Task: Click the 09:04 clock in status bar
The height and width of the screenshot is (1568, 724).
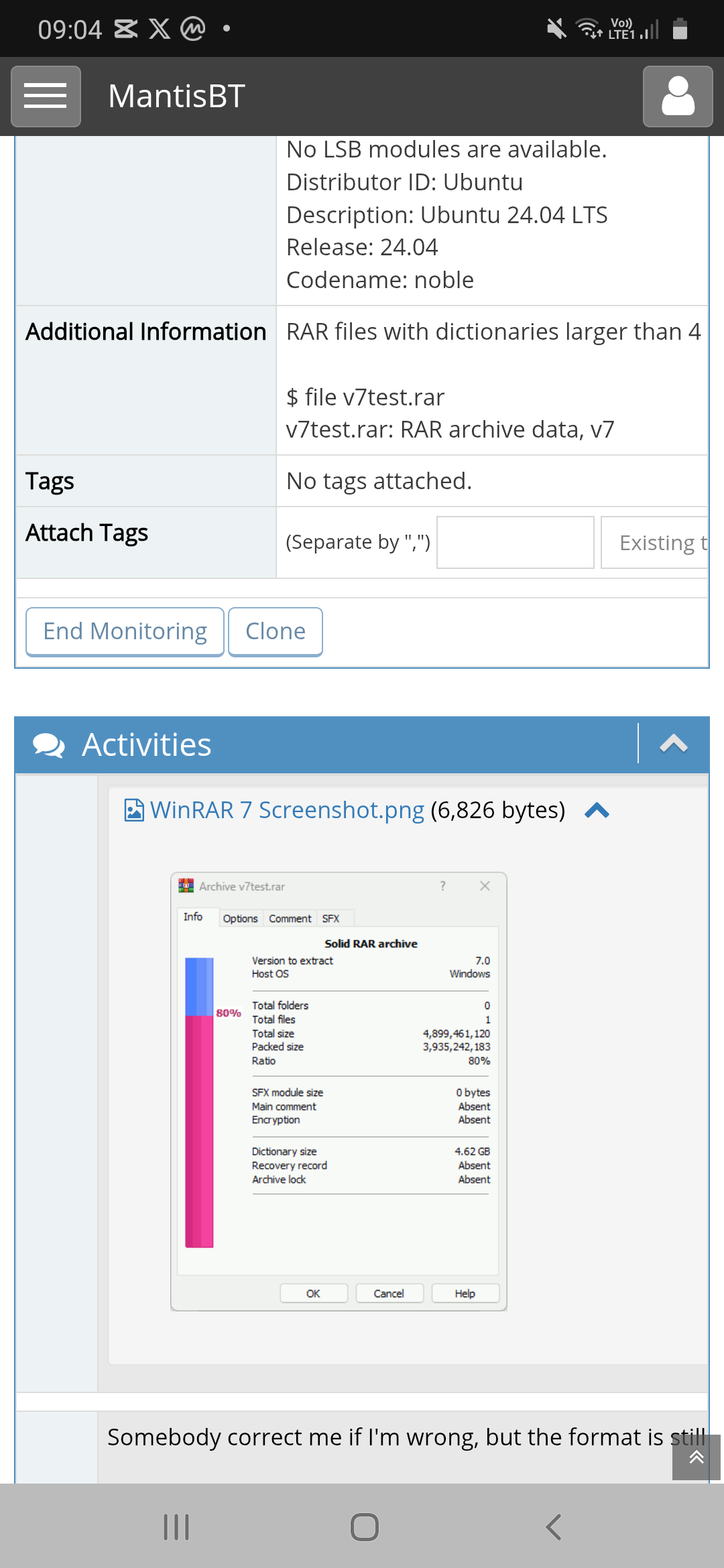Action: 70,29
